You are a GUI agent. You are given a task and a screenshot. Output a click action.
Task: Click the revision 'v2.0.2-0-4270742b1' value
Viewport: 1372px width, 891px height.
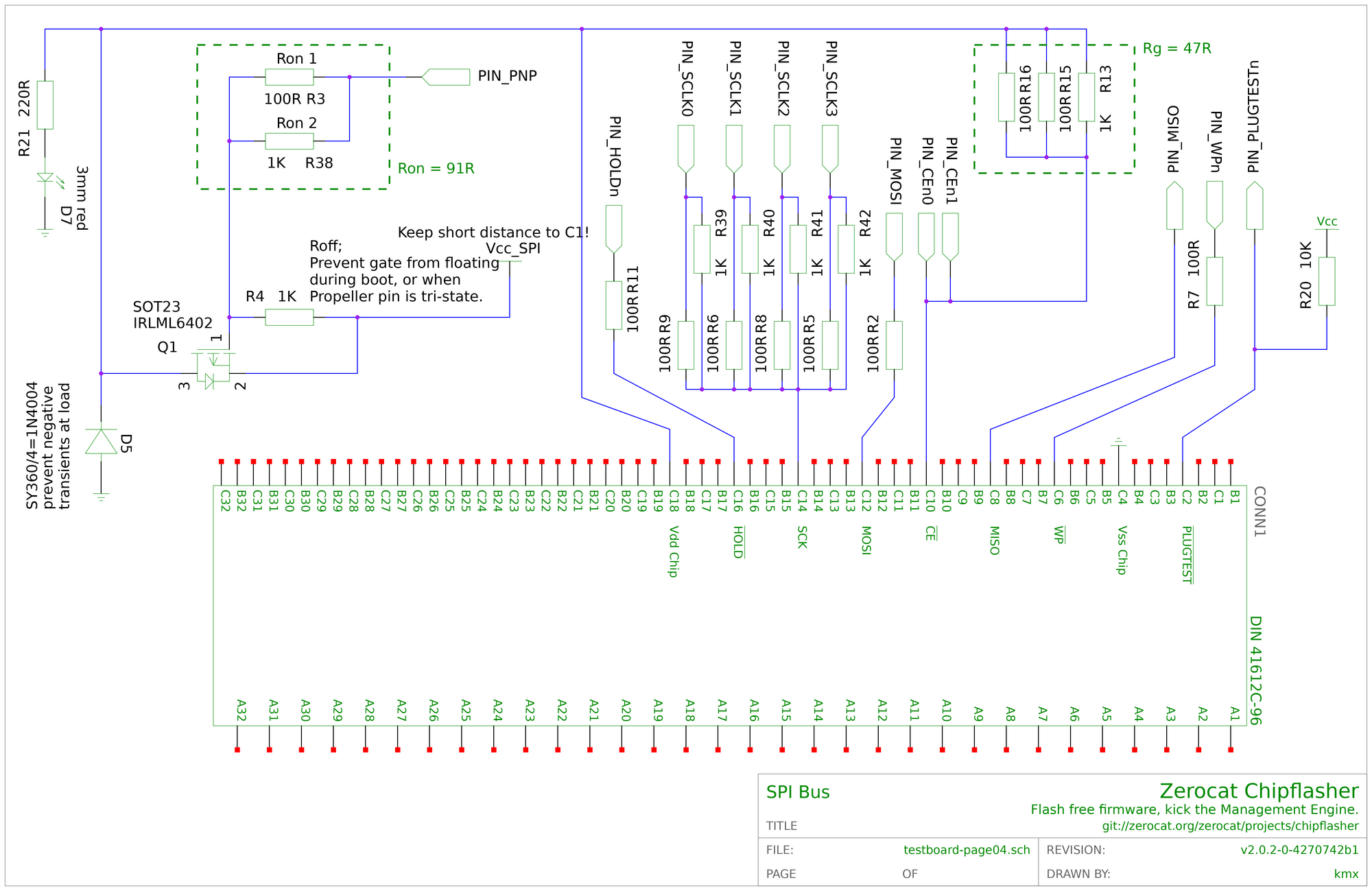point(1299,850)
